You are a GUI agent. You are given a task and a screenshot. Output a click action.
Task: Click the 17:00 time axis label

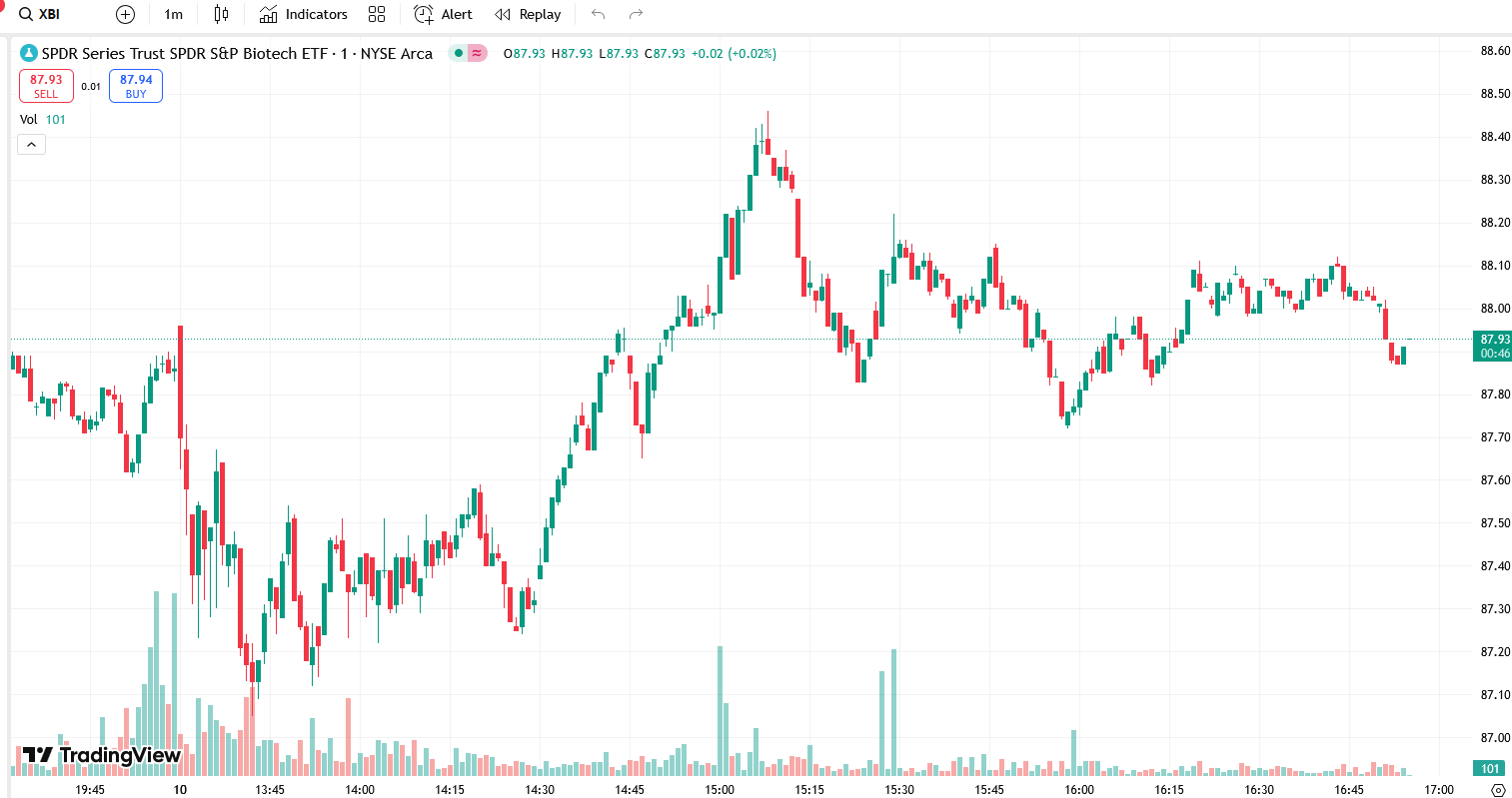coord(1439,789)
